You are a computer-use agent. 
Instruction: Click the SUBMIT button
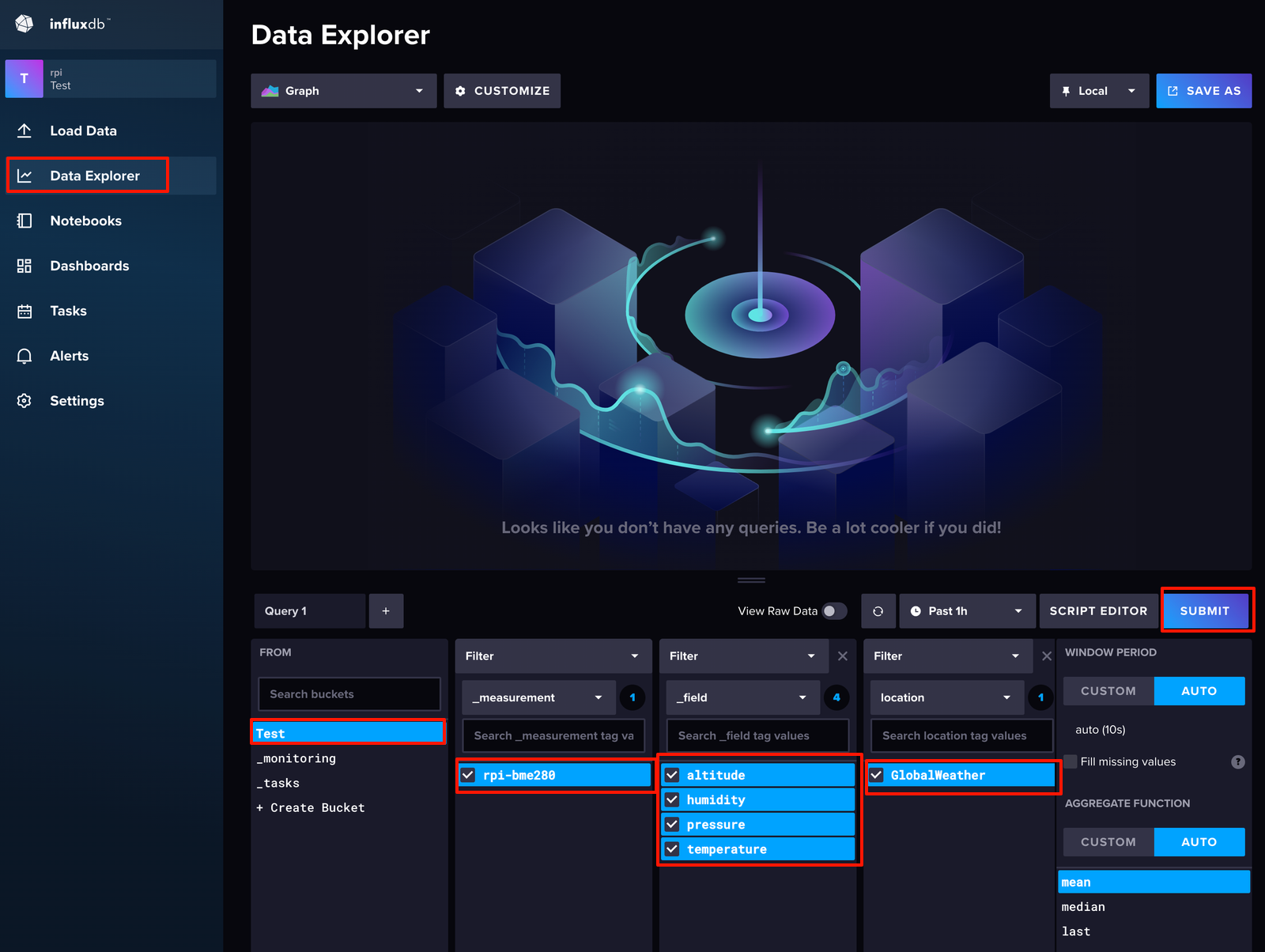pos(1205,611)
